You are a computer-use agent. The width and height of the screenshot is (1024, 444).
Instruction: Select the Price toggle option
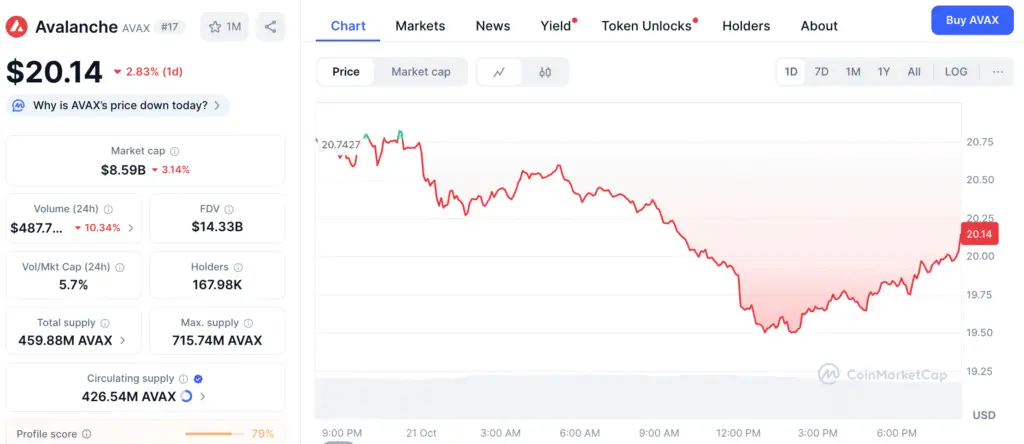[346, 72]
